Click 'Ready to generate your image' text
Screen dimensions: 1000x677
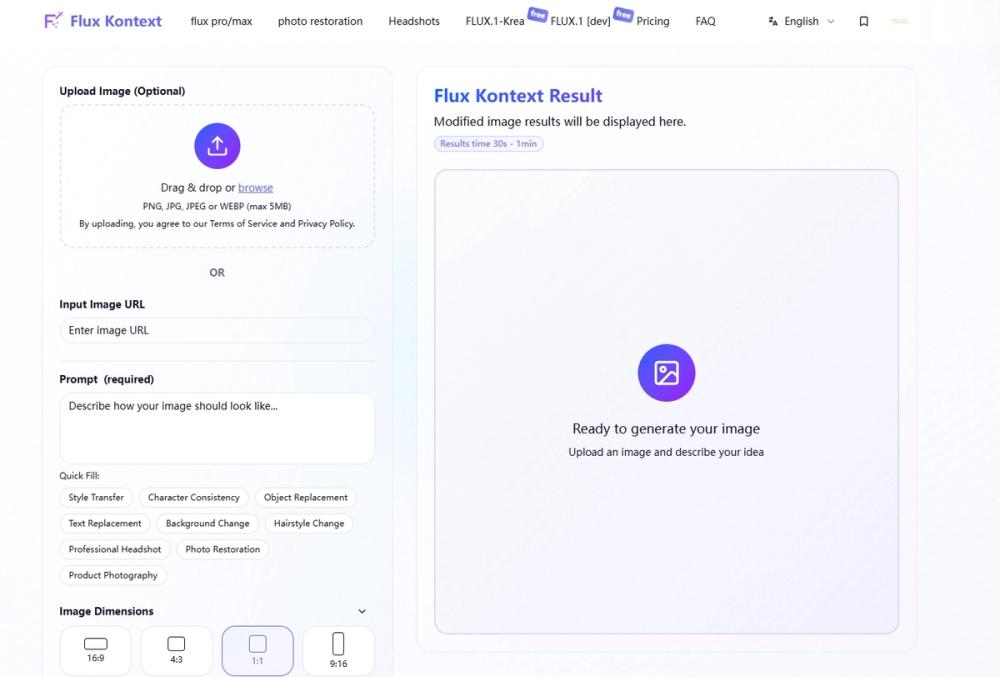click(666, 428)
